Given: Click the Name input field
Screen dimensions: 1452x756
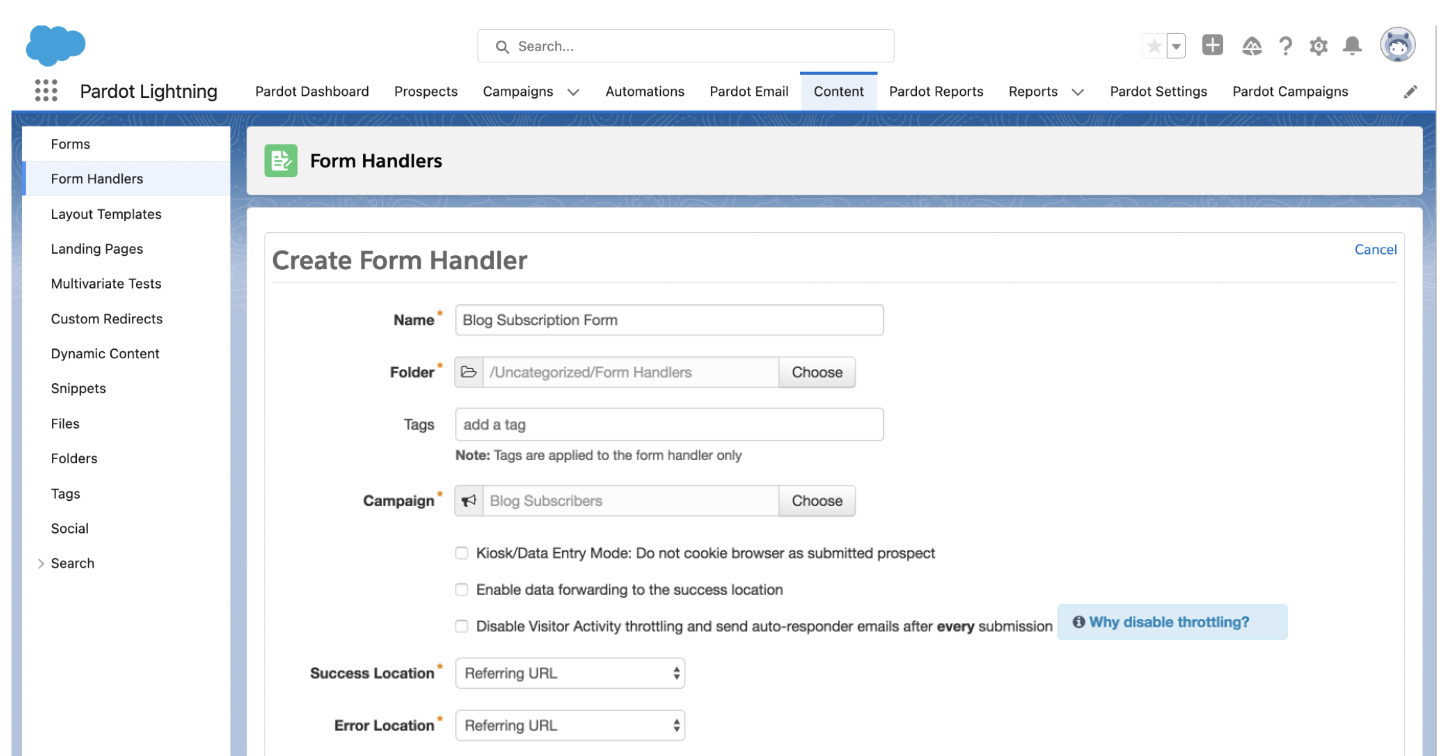Looking at the screenshot, I should point(669,320).
